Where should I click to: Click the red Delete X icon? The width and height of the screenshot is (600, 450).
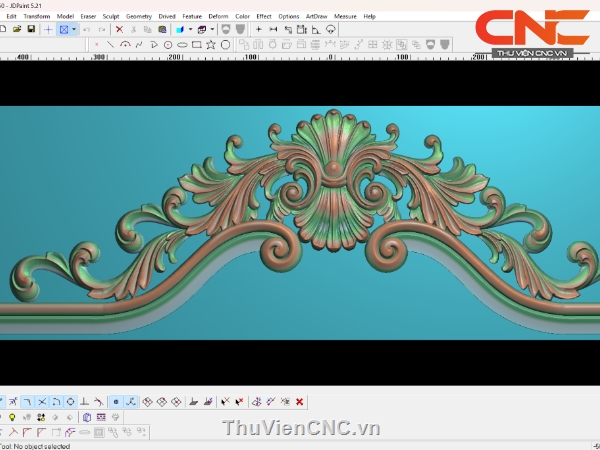pyautogui.click(x=120, y=30)
